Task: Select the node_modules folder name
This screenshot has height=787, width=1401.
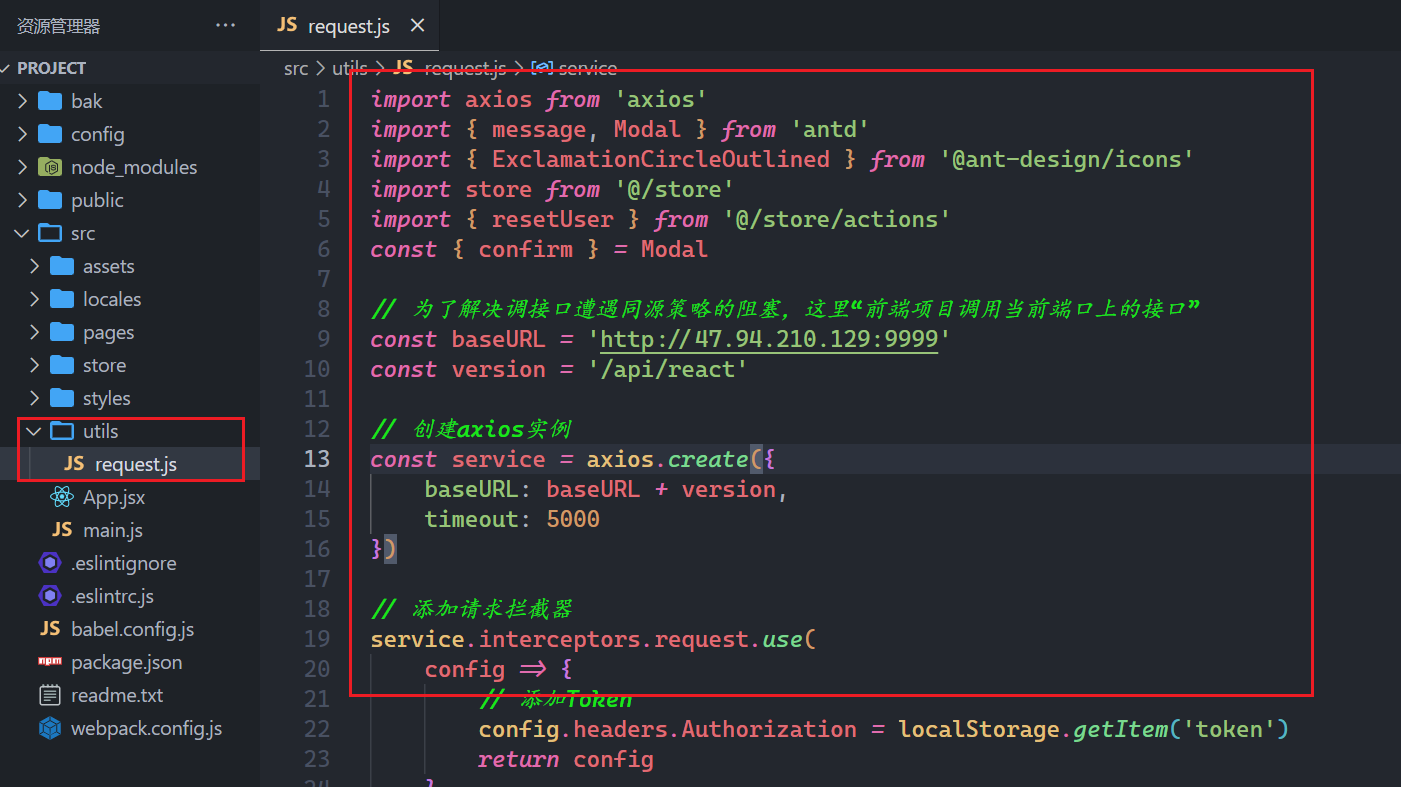Action: (134, 167)
